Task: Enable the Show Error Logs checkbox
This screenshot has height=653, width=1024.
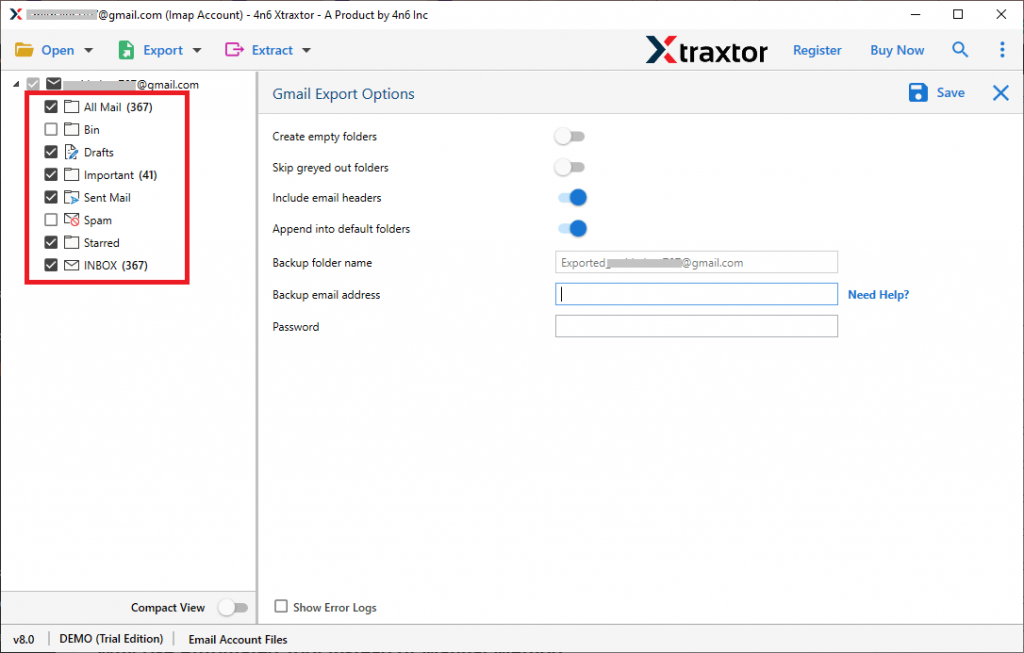Action: pos(281,607)
